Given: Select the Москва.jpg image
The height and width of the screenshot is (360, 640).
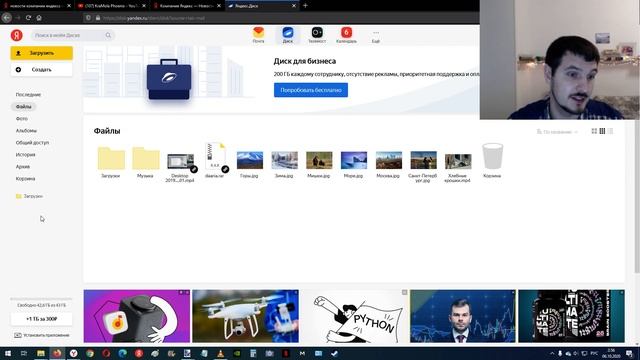Looking at the screenshot, I should [389, 164].
